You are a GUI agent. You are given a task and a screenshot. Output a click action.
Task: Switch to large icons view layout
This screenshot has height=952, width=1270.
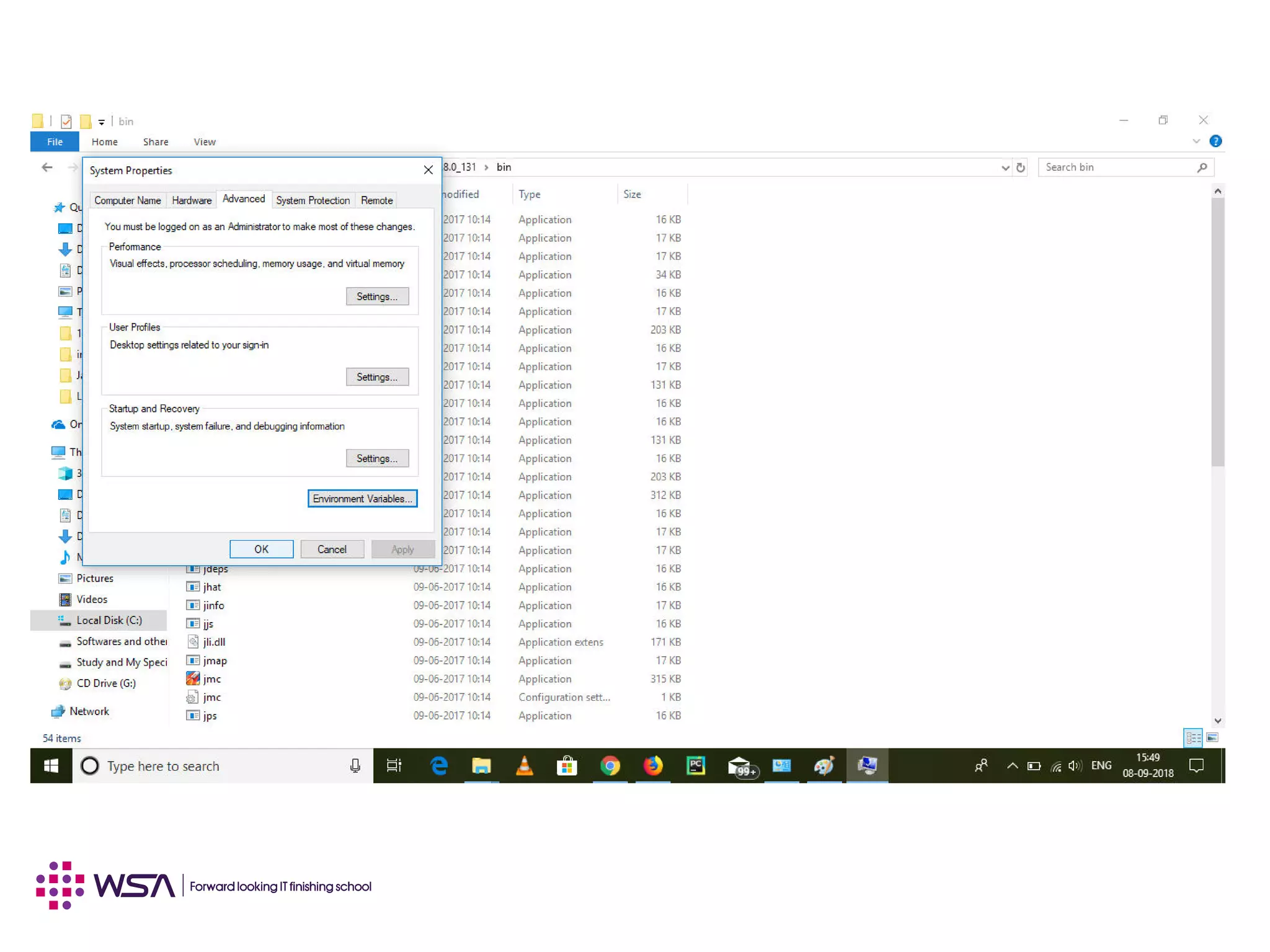point(1212,738)
